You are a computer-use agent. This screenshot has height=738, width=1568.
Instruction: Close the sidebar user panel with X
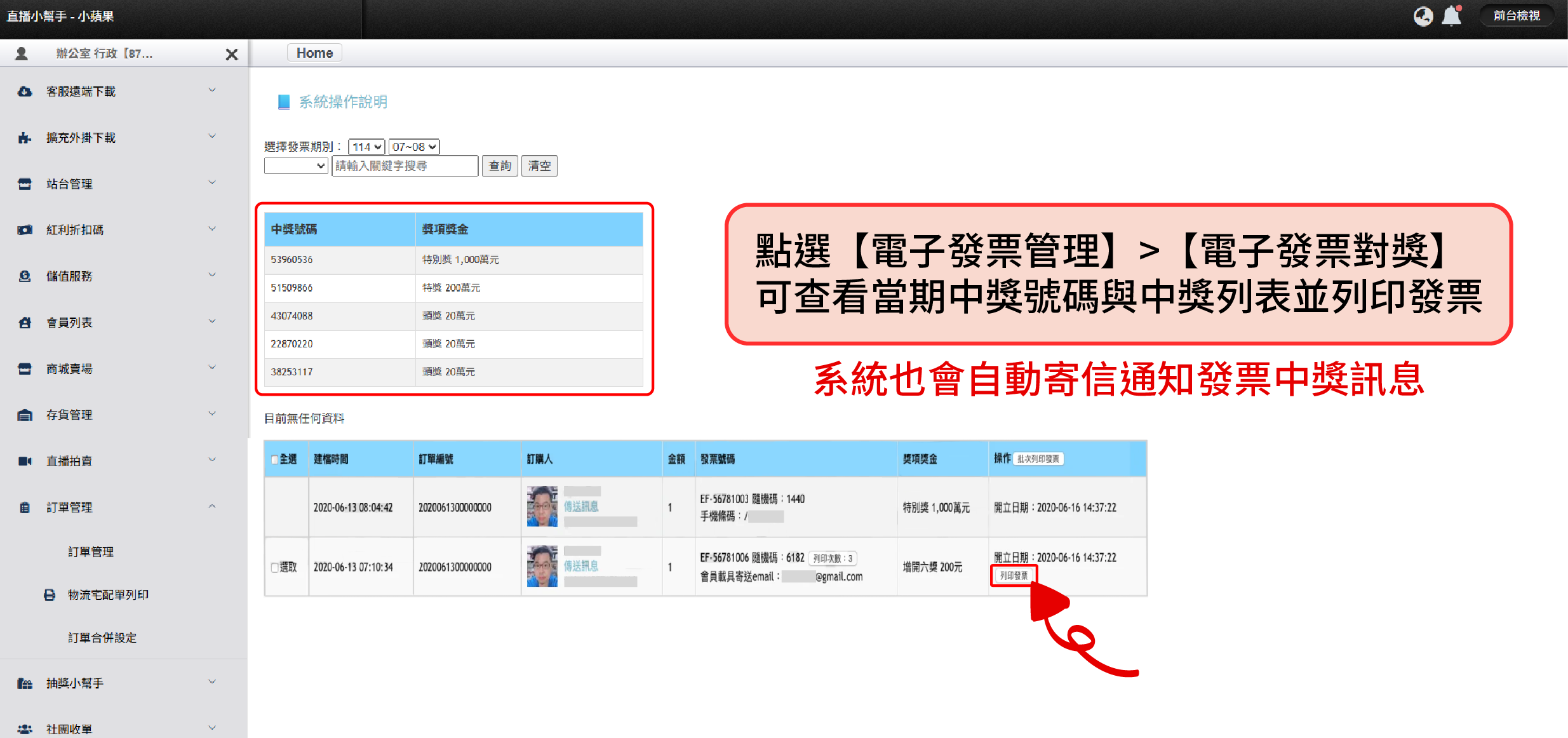click(231, 55)
